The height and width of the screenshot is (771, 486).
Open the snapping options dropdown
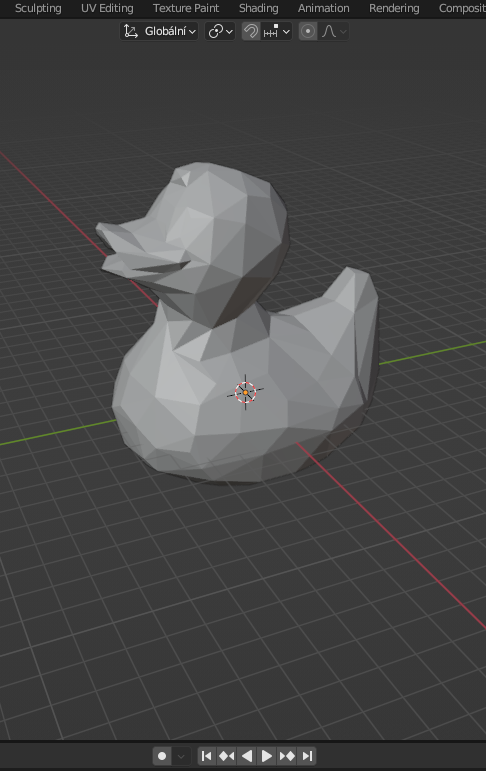click(277, 31)
